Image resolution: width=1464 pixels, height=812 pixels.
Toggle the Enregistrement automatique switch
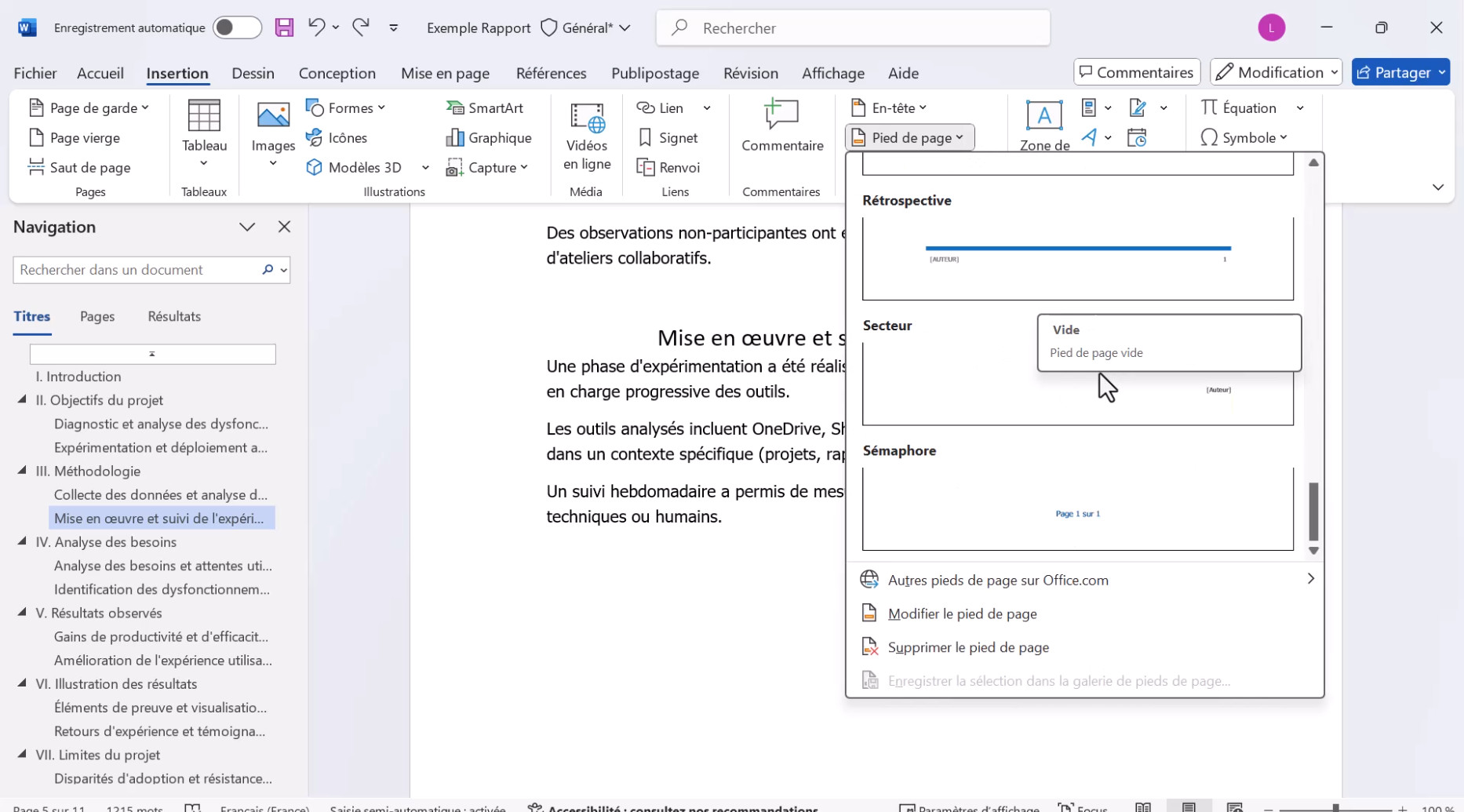(237, 27)
